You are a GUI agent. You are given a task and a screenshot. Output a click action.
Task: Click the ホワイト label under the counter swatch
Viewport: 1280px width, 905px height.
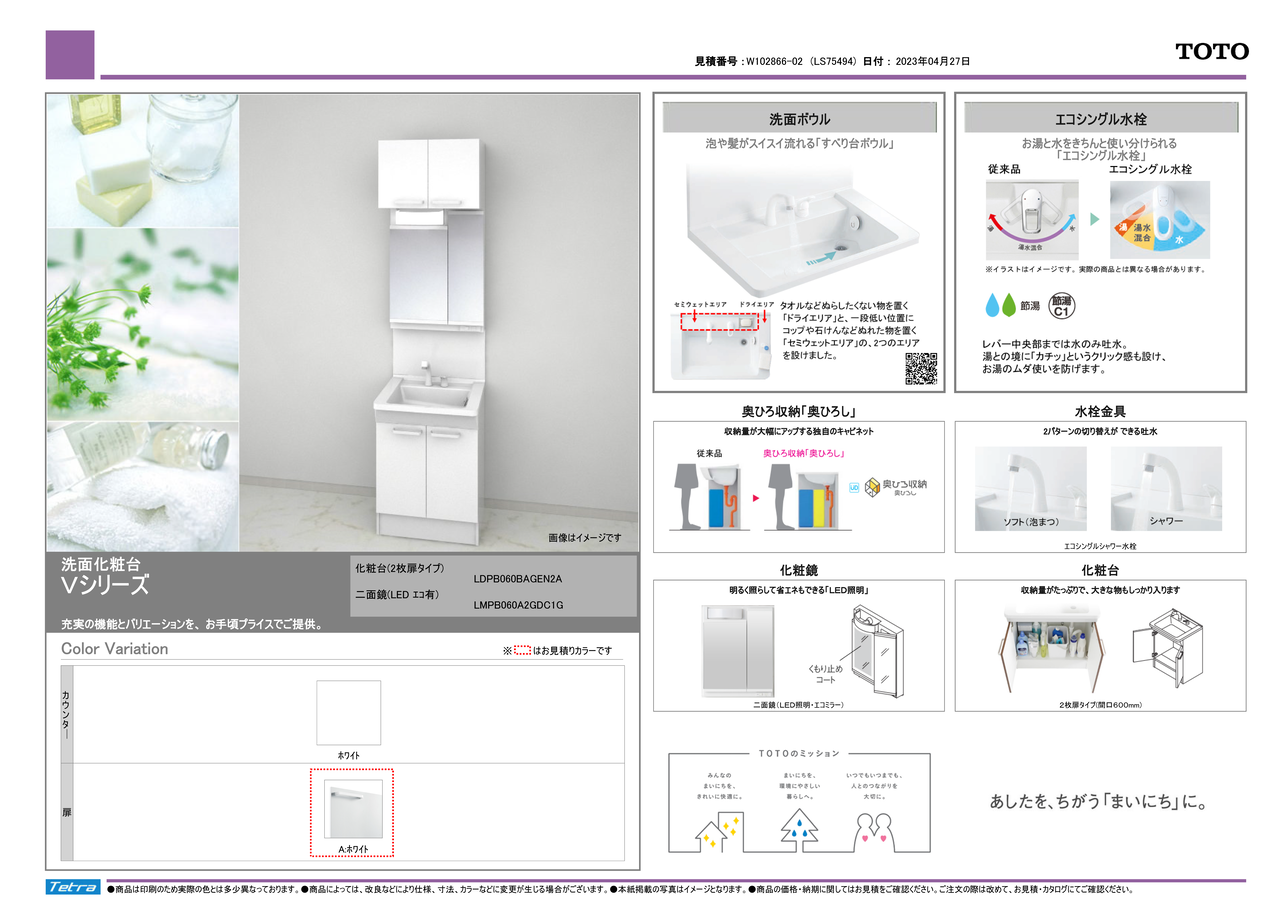pos(348,755)
